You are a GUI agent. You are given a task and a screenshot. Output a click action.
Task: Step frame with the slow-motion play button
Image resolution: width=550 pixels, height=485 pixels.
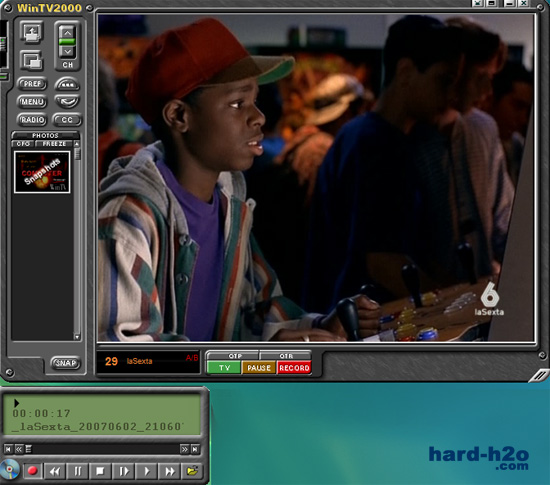(x=123, y=471)
